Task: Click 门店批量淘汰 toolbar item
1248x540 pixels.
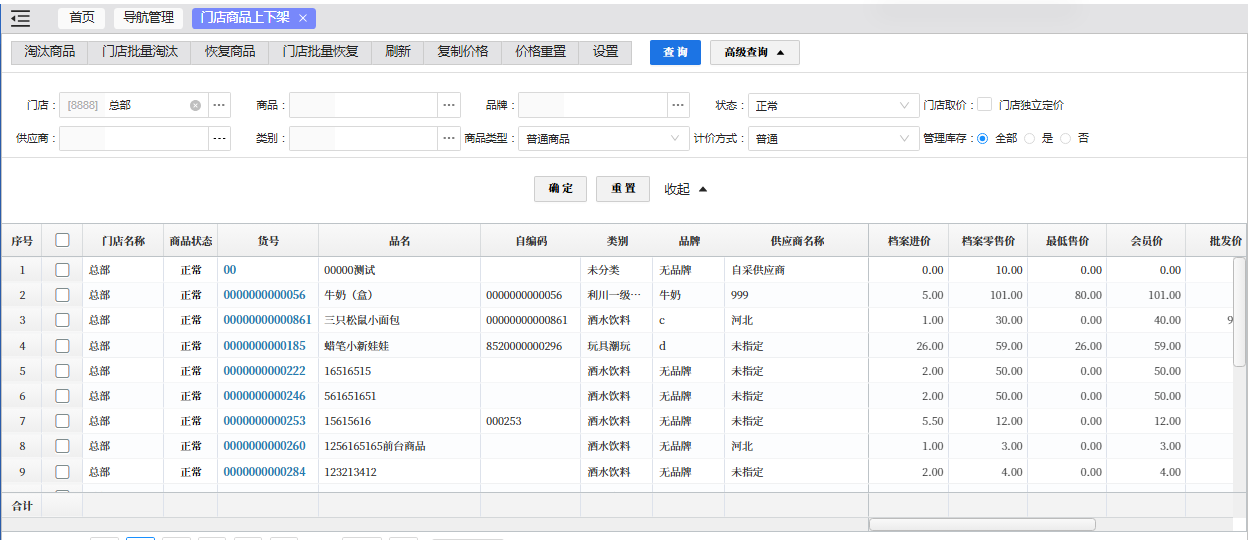Action: pos(140,52)
